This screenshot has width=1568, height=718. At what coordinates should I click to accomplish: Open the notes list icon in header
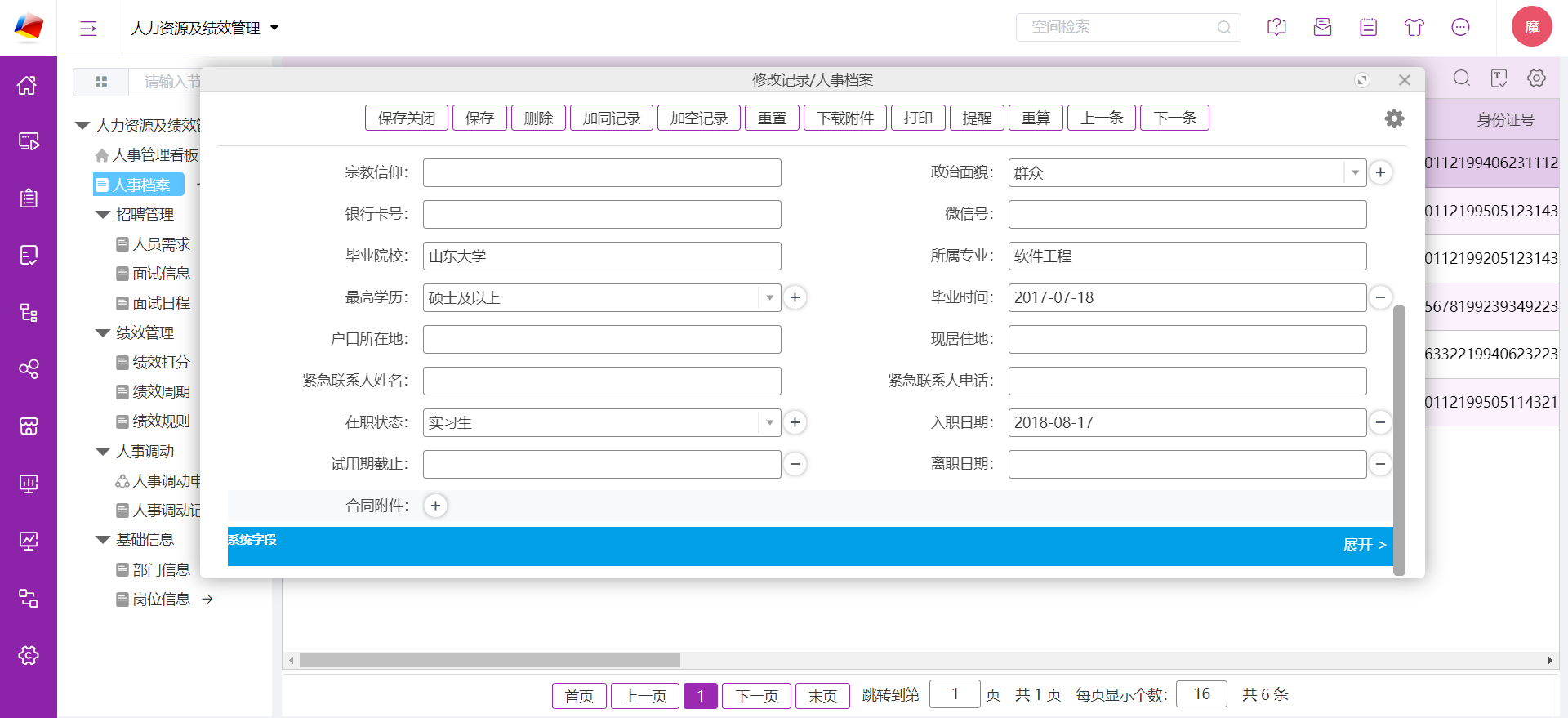1368,27
